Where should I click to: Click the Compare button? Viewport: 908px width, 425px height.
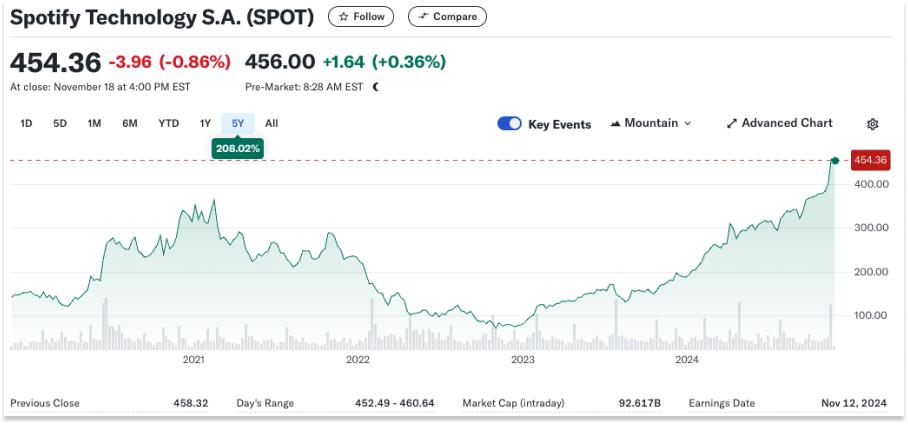point(447,17)
